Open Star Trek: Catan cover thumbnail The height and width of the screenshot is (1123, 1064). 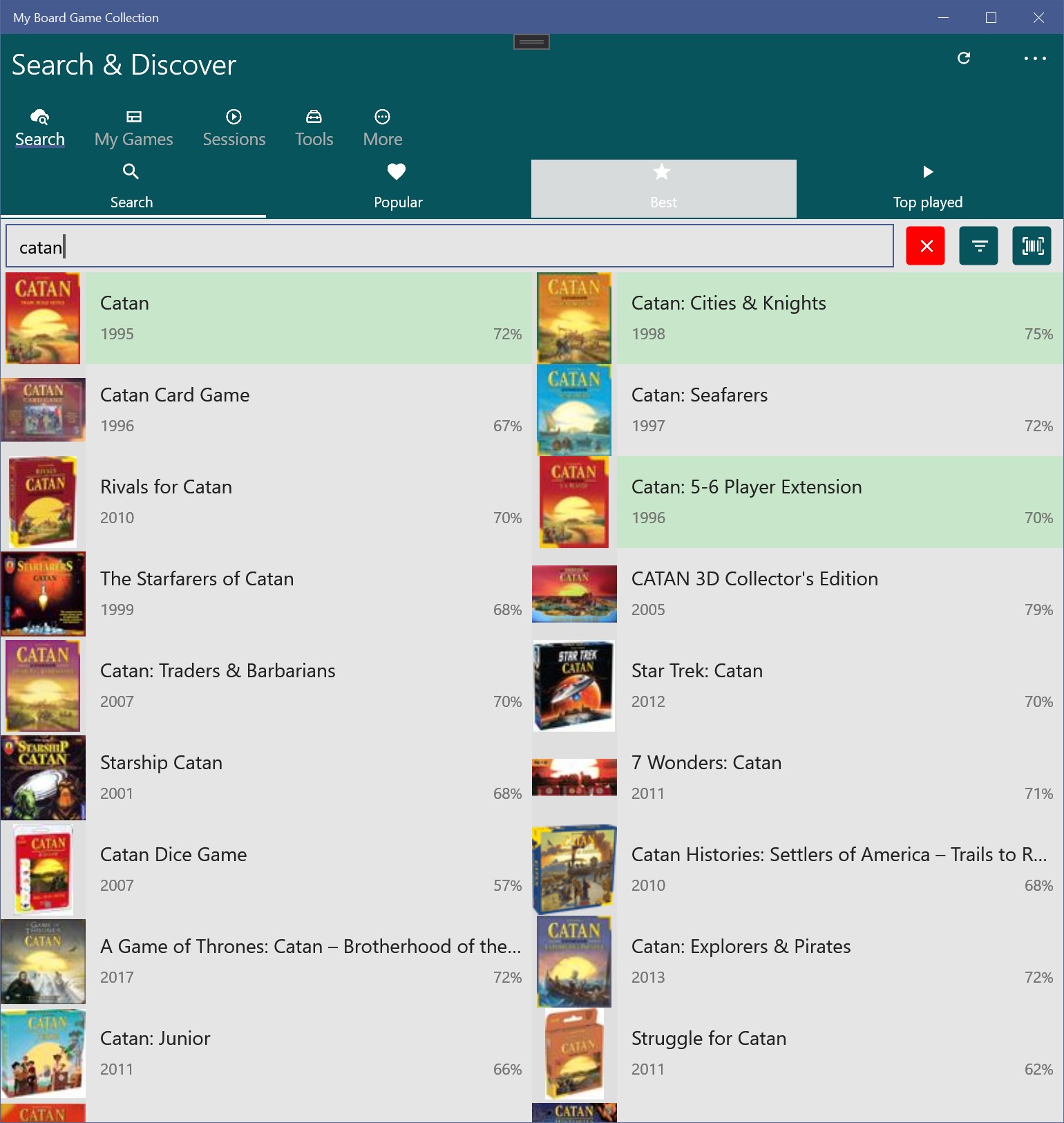[574, 686]
